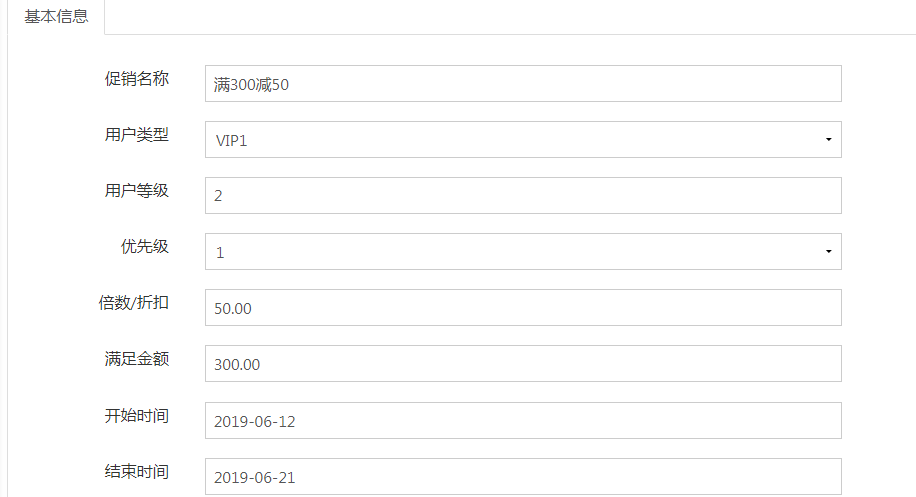Click the 开始时间 date field
Screen dimensions: 916x497
pyautogui.click(x=523, y=420)
